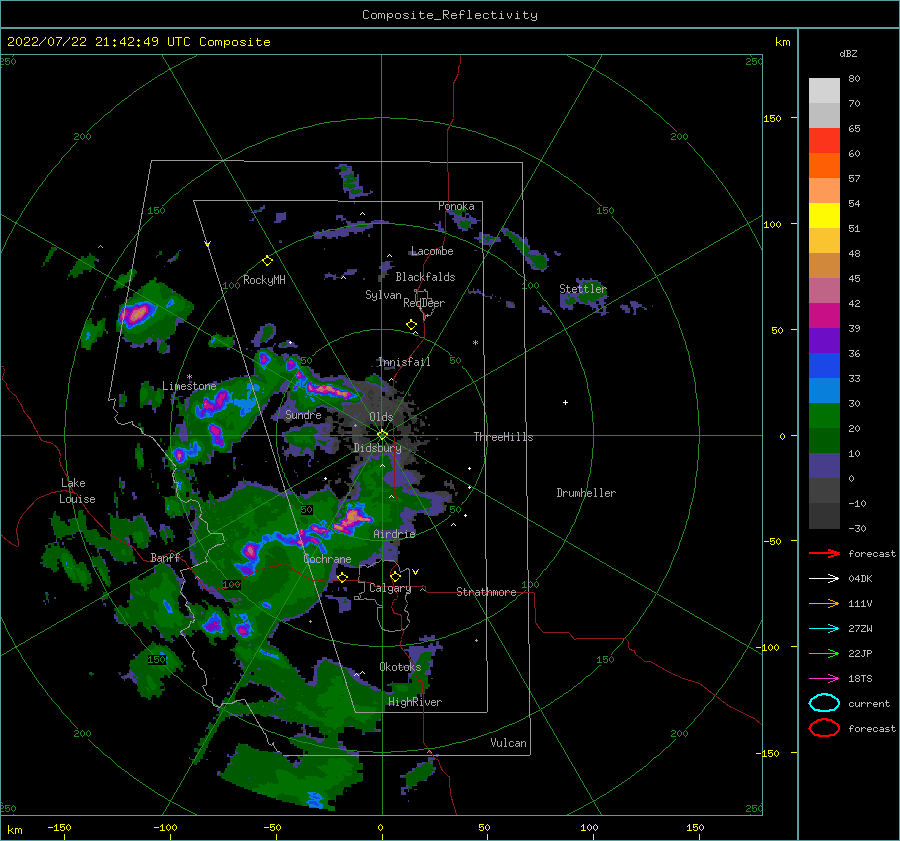The image size is (900, 841).
Task: Click the RedDeer city label
Action: (x=424, y=303)
